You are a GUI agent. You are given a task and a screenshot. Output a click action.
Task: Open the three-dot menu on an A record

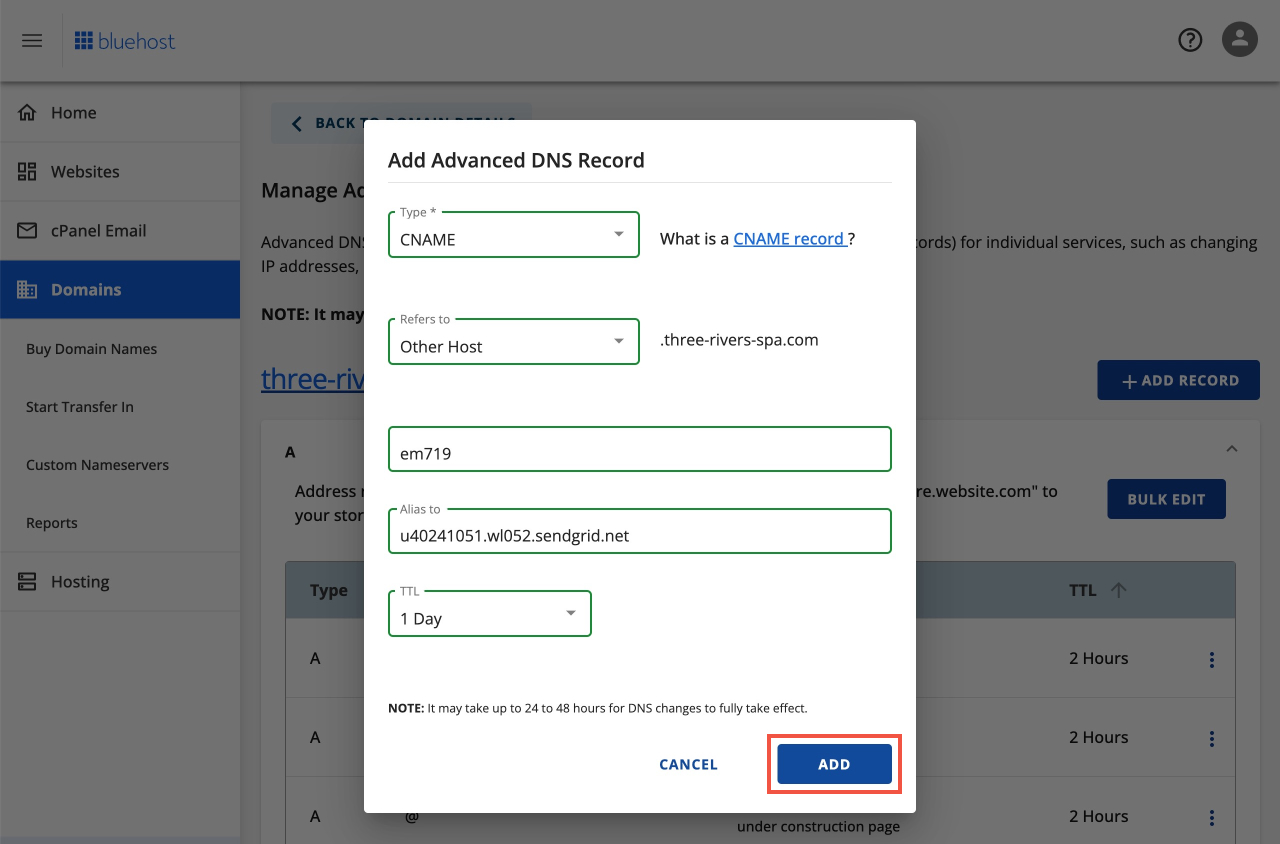click(x=1211, y=659)
